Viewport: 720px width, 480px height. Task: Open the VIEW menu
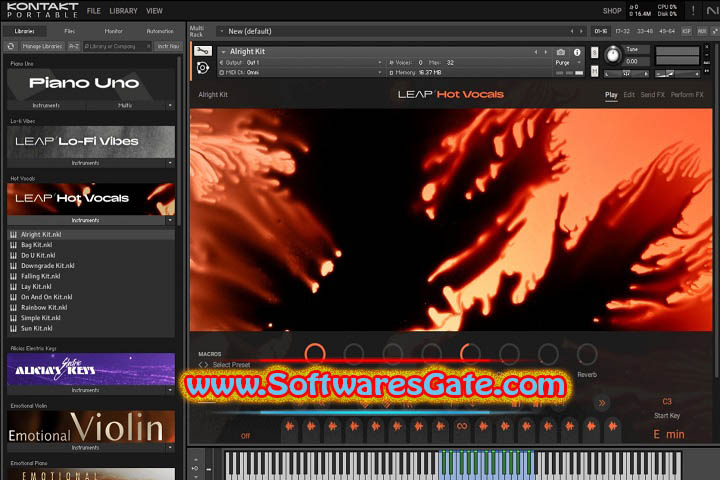click(x=154, y=11)
